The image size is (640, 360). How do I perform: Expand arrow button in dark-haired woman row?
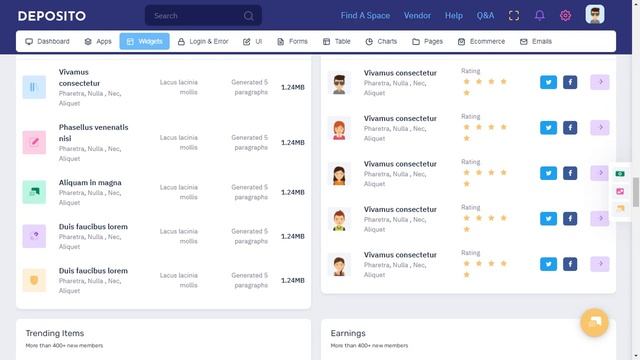(600, 173)
